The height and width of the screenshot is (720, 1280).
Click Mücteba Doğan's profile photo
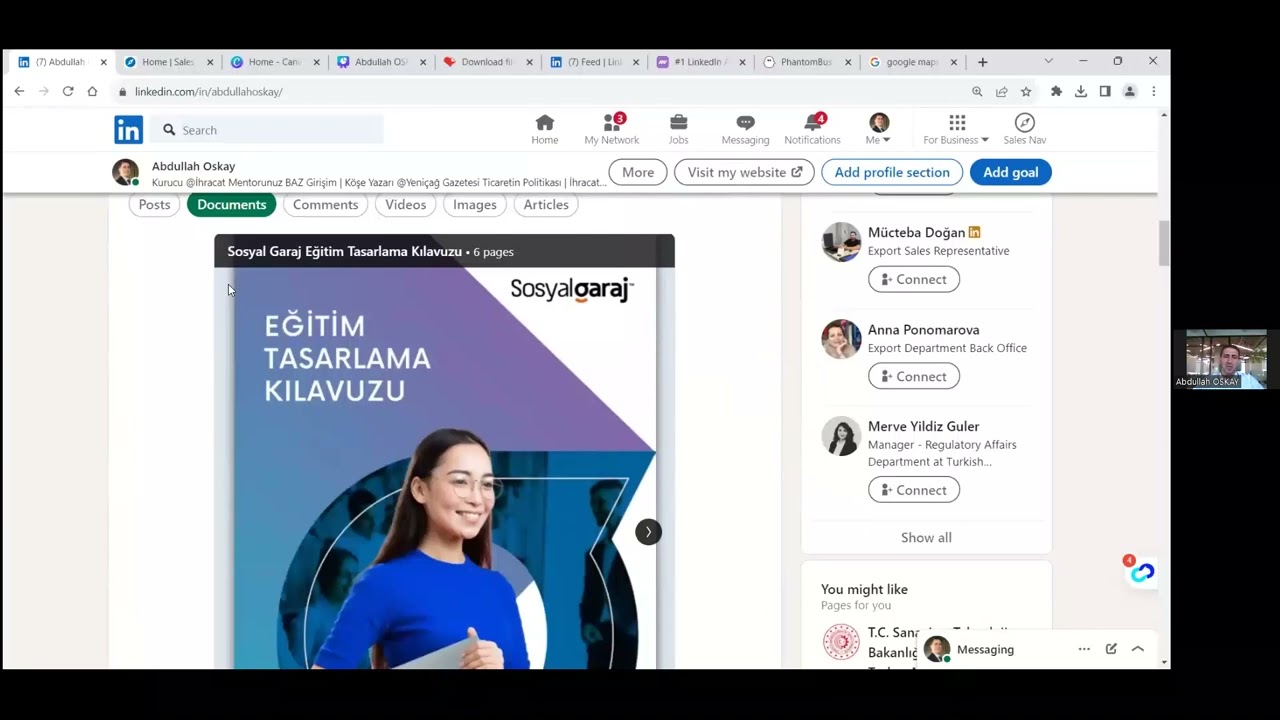click(841, 242)
